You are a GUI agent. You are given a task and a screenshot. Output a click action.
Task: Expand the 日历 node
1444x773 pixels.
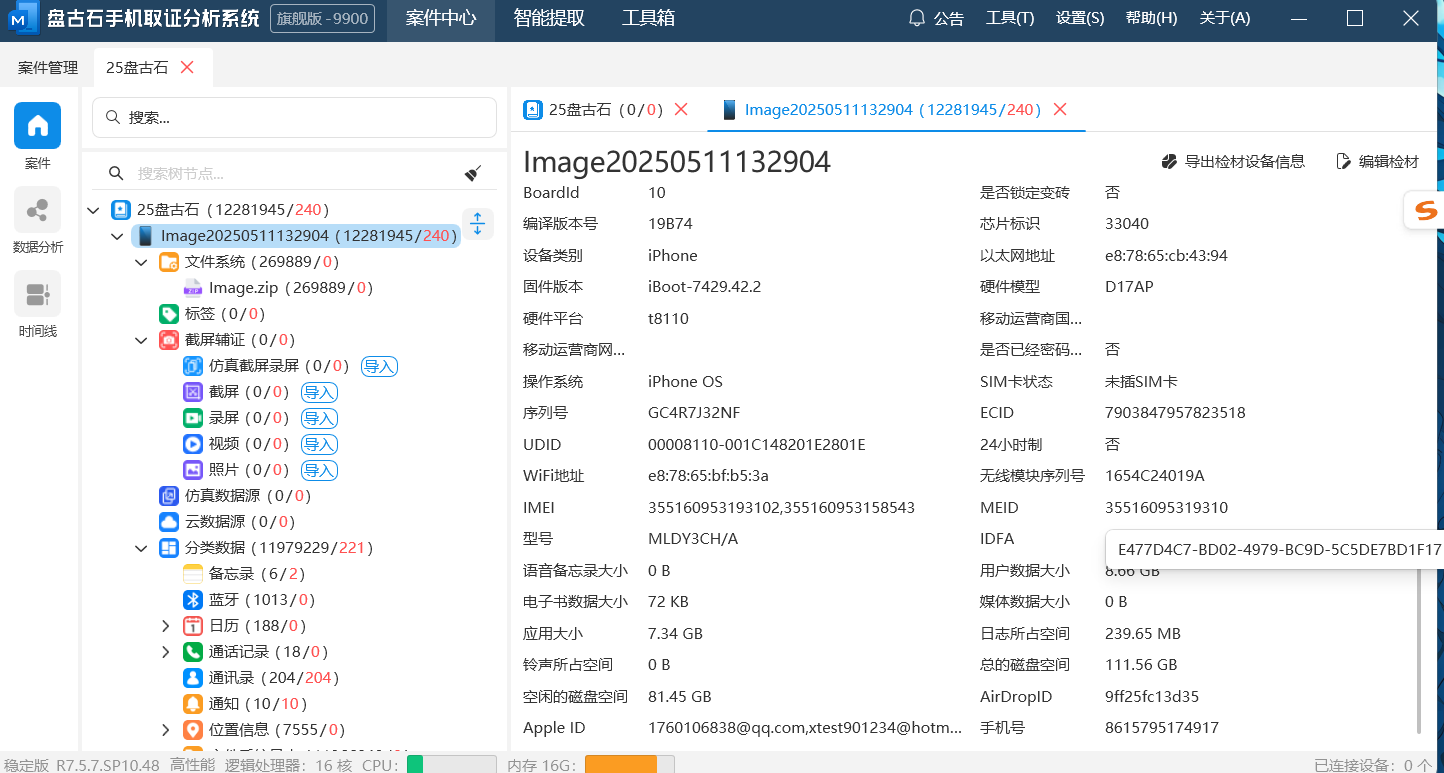tap(166, 626)
